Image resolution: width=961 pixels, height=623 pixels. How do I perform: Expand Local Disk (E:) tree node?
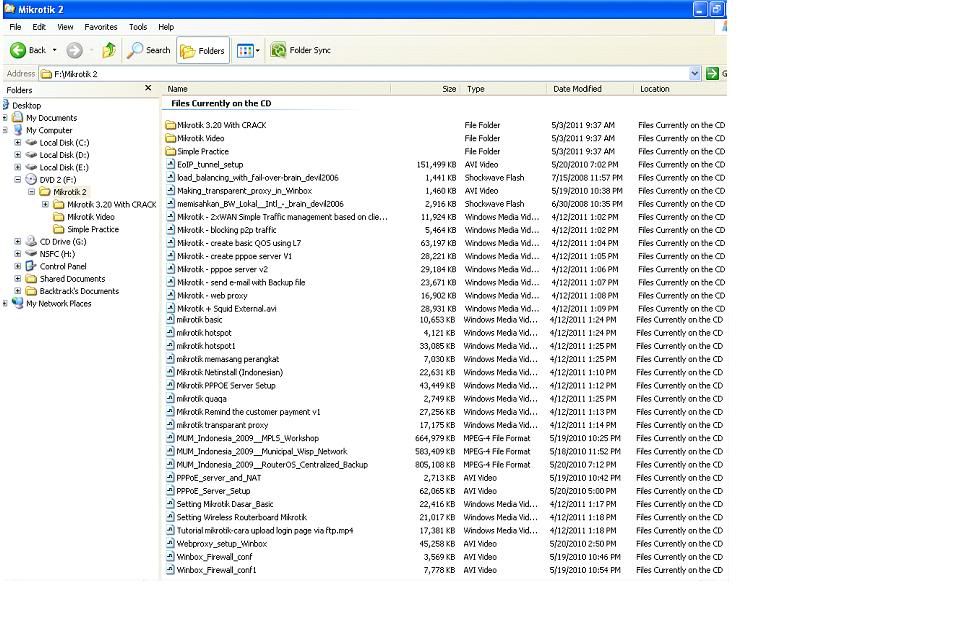pyautogui.click(x=18, y=167)
